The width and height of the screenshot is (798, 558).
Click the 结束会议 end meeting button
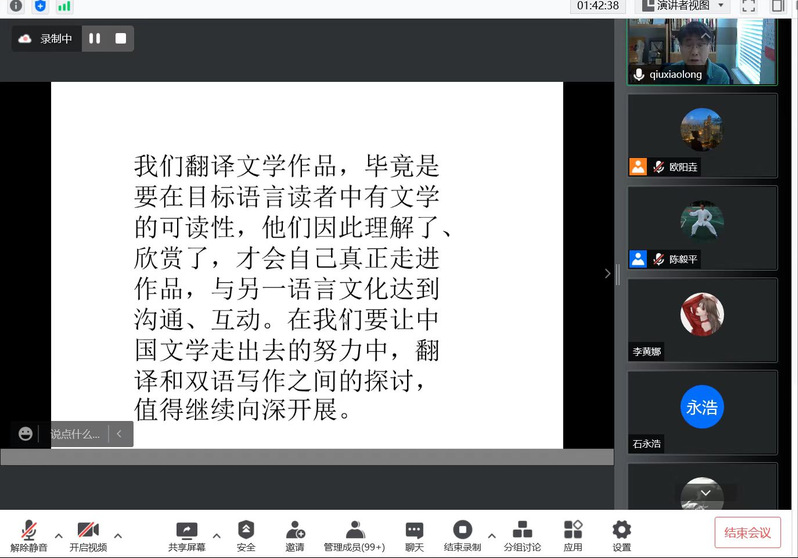[x=748, y=533]
